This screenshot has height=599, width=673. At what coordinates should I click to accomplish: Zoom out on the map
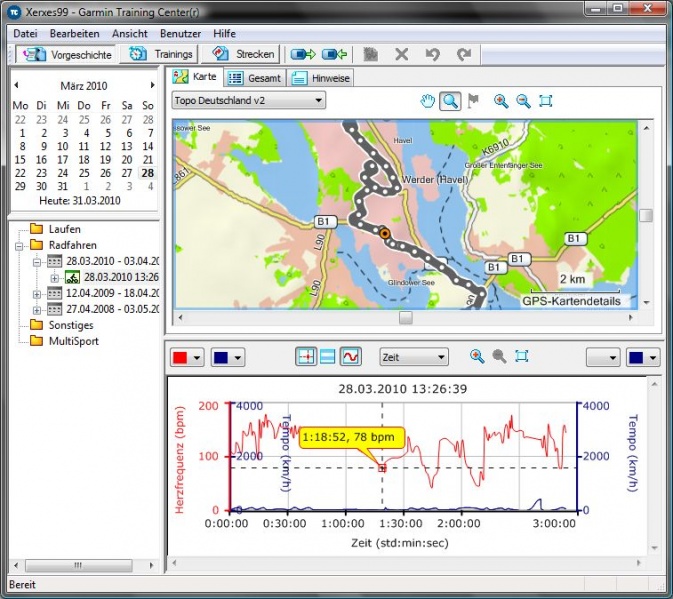click(523, 101)
